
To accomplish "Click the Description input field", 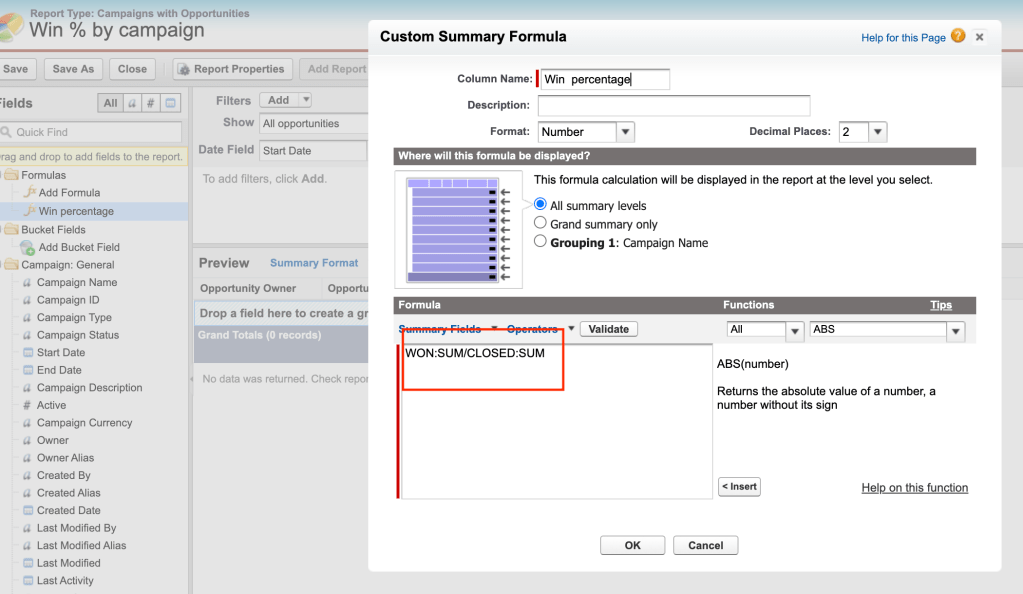I will (x=673, y=106).
